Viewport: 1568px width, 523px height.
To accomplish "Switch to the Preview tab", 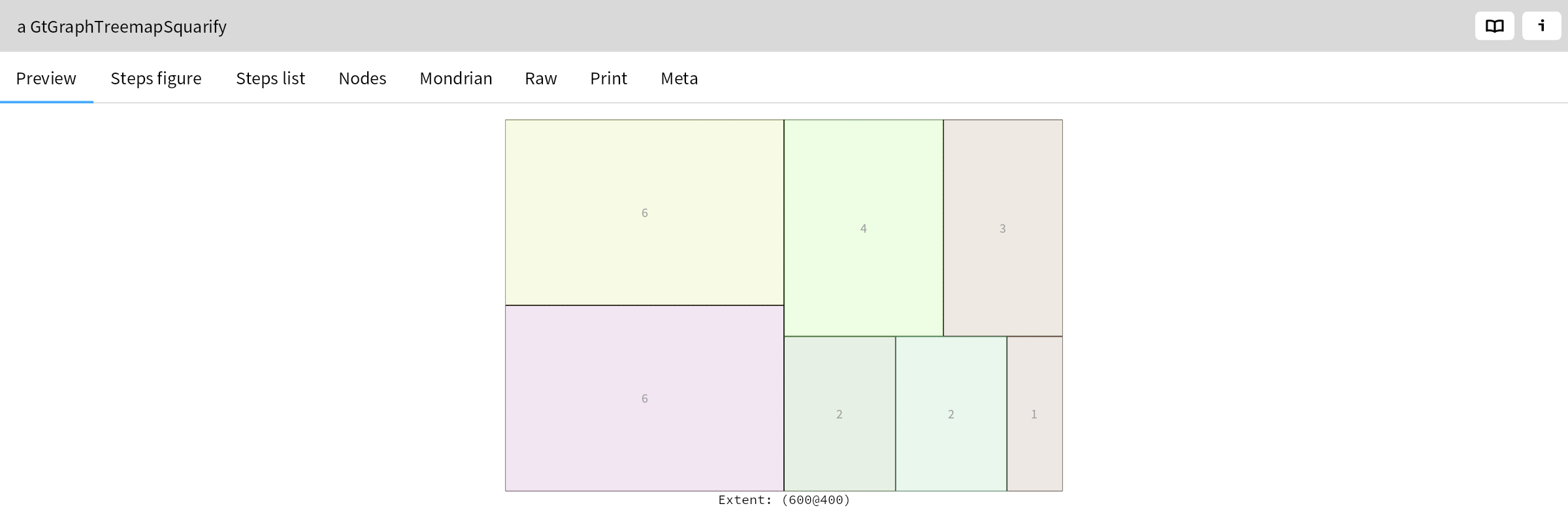I will [x=46, y=78].
